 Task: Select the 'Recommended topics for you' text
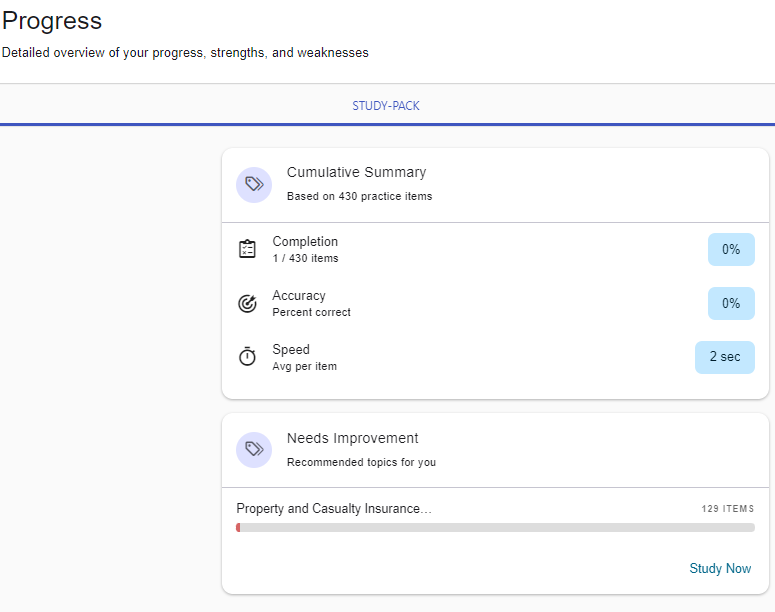click(361, 462)
